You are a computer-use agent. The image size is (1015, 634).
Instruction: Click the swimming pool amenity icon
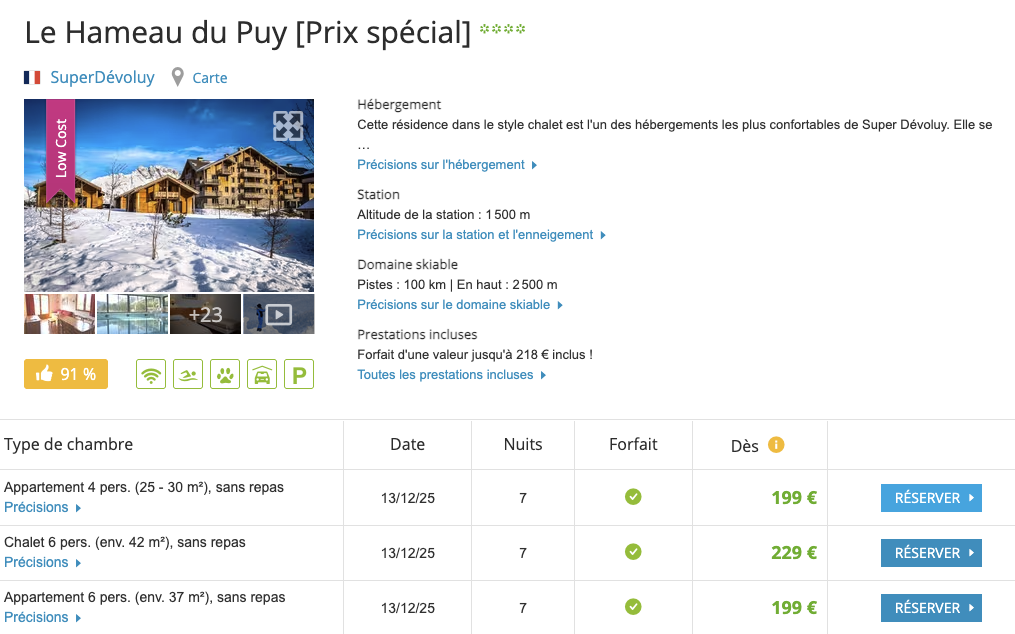pyautogui.click(x=188, y=374)
